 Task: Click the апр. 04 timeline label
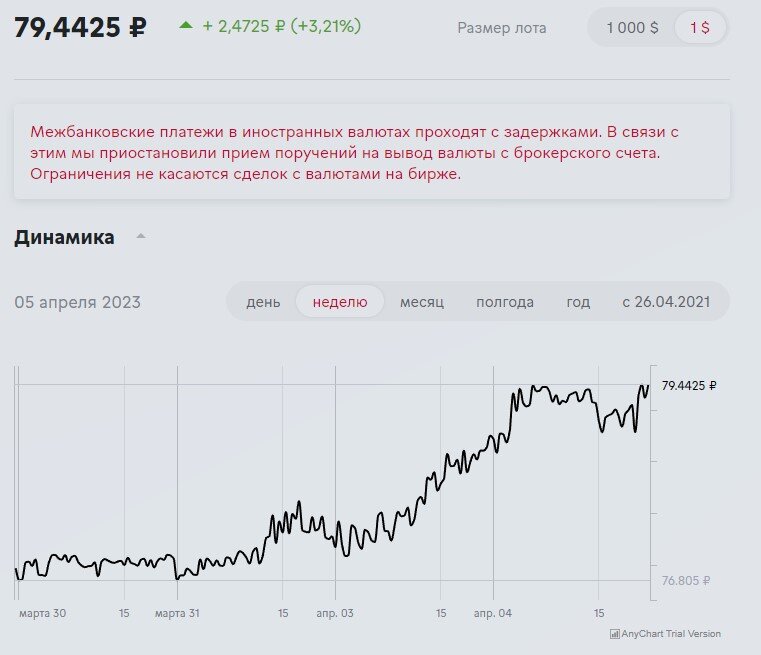(x=493, y=613)
